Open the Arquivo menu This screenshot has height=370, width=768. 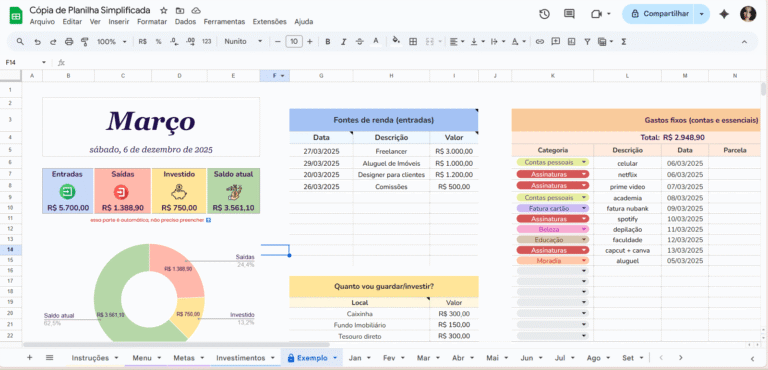(x=42, y=22)
